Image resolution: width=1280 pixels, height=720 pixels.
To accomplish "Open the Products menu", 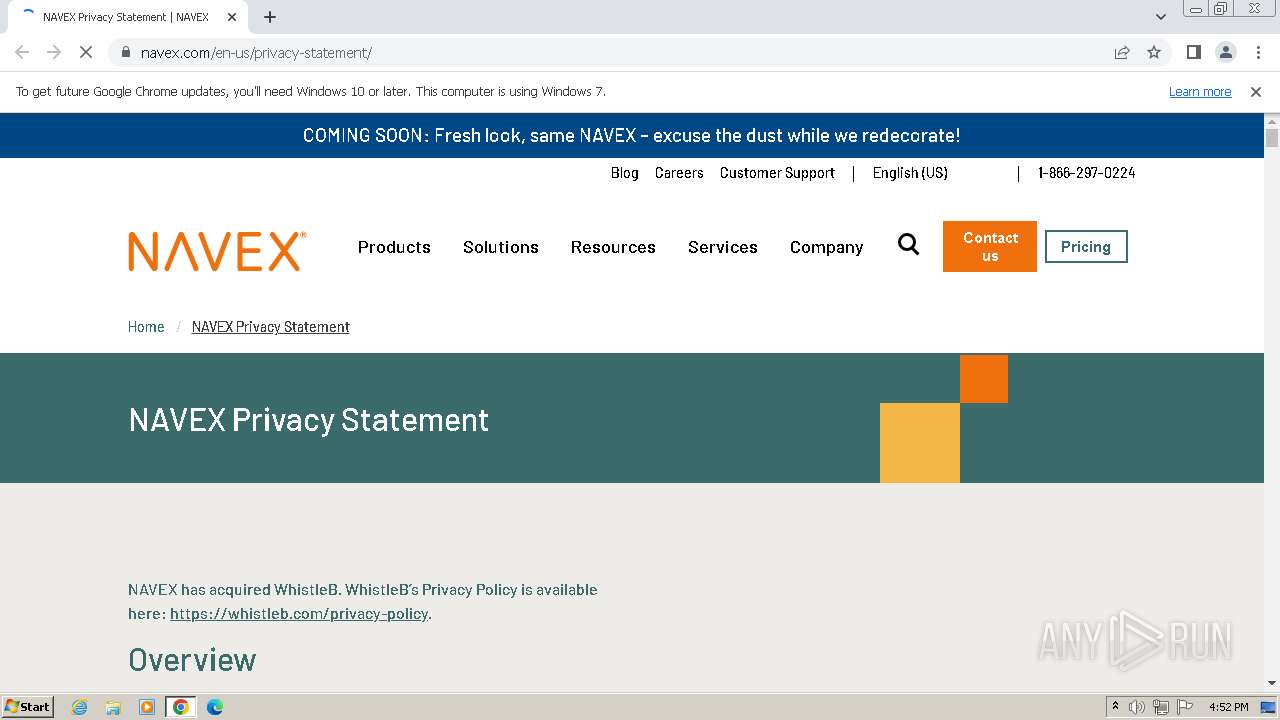I will pyautogui.click(x=394, y=247).
